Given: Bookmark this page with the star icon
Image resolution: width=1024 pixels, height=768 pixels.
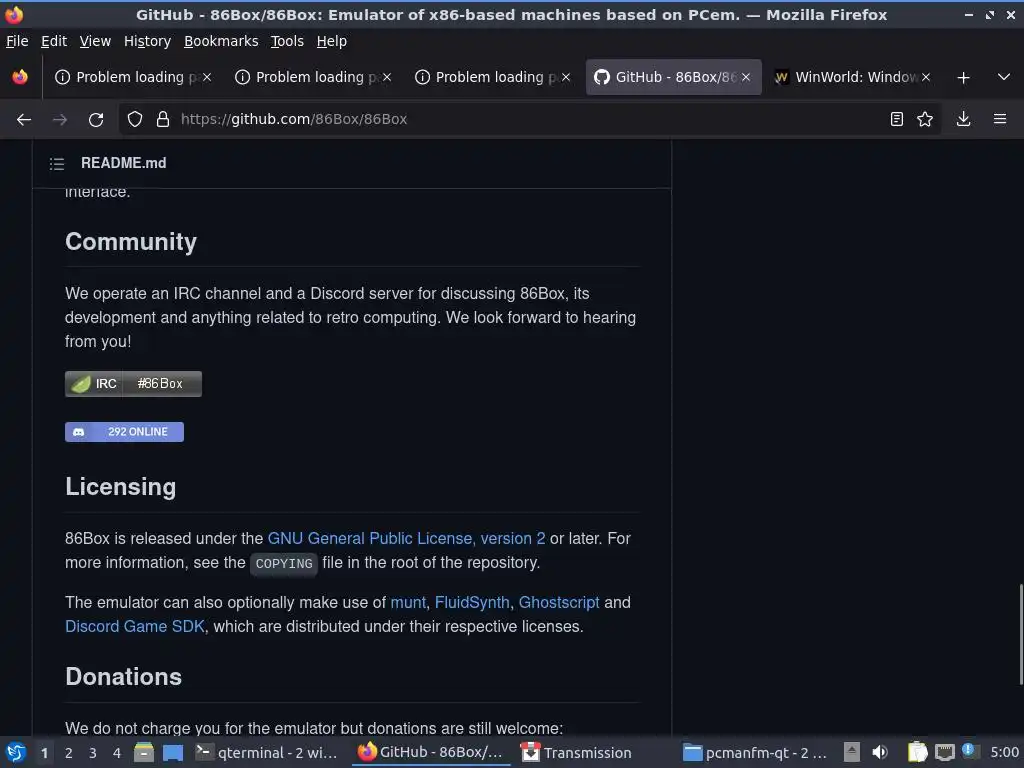Looking at the screenshot, I should (x=925, y=119).
